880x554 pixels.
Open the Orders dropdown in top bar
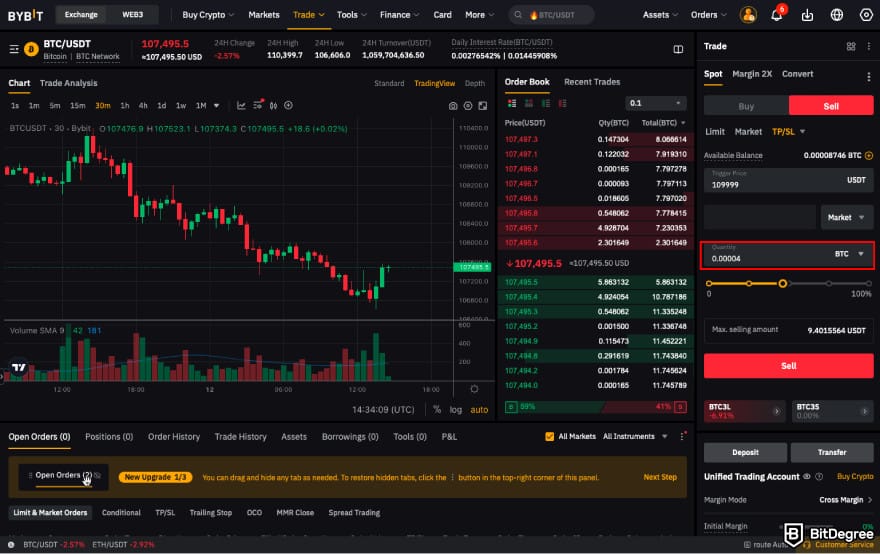click(708, 15)
